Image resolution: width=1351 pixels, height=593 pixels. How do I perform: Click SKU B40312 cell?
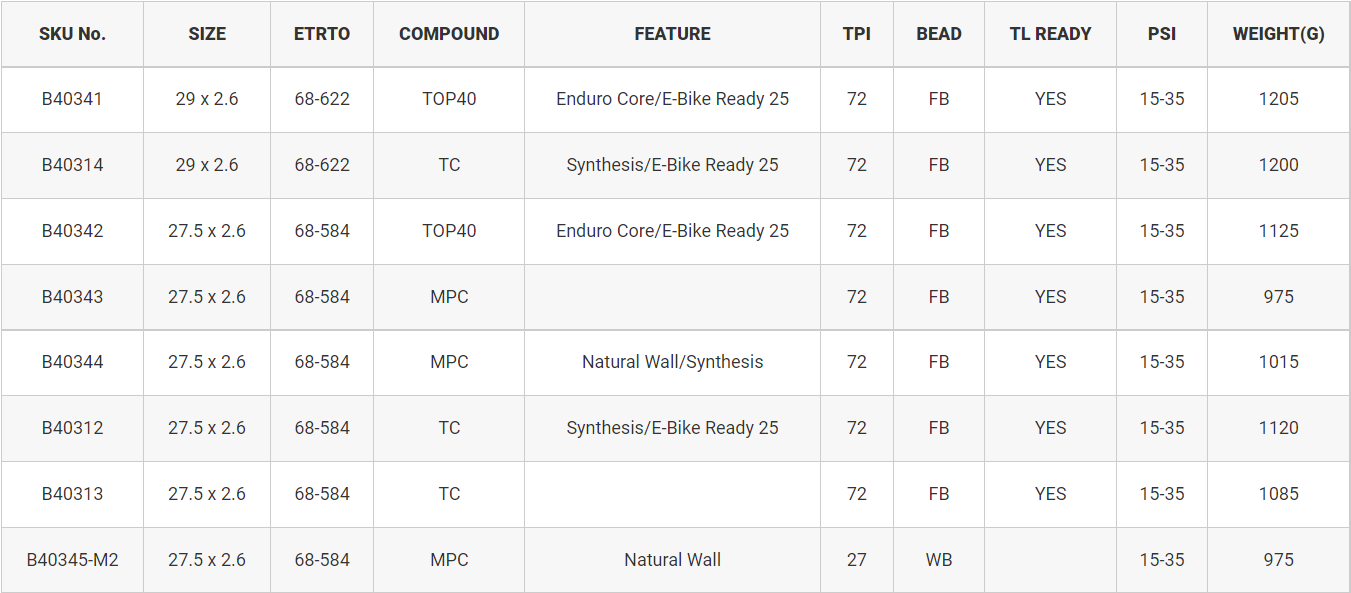click(x=72, y=428)
